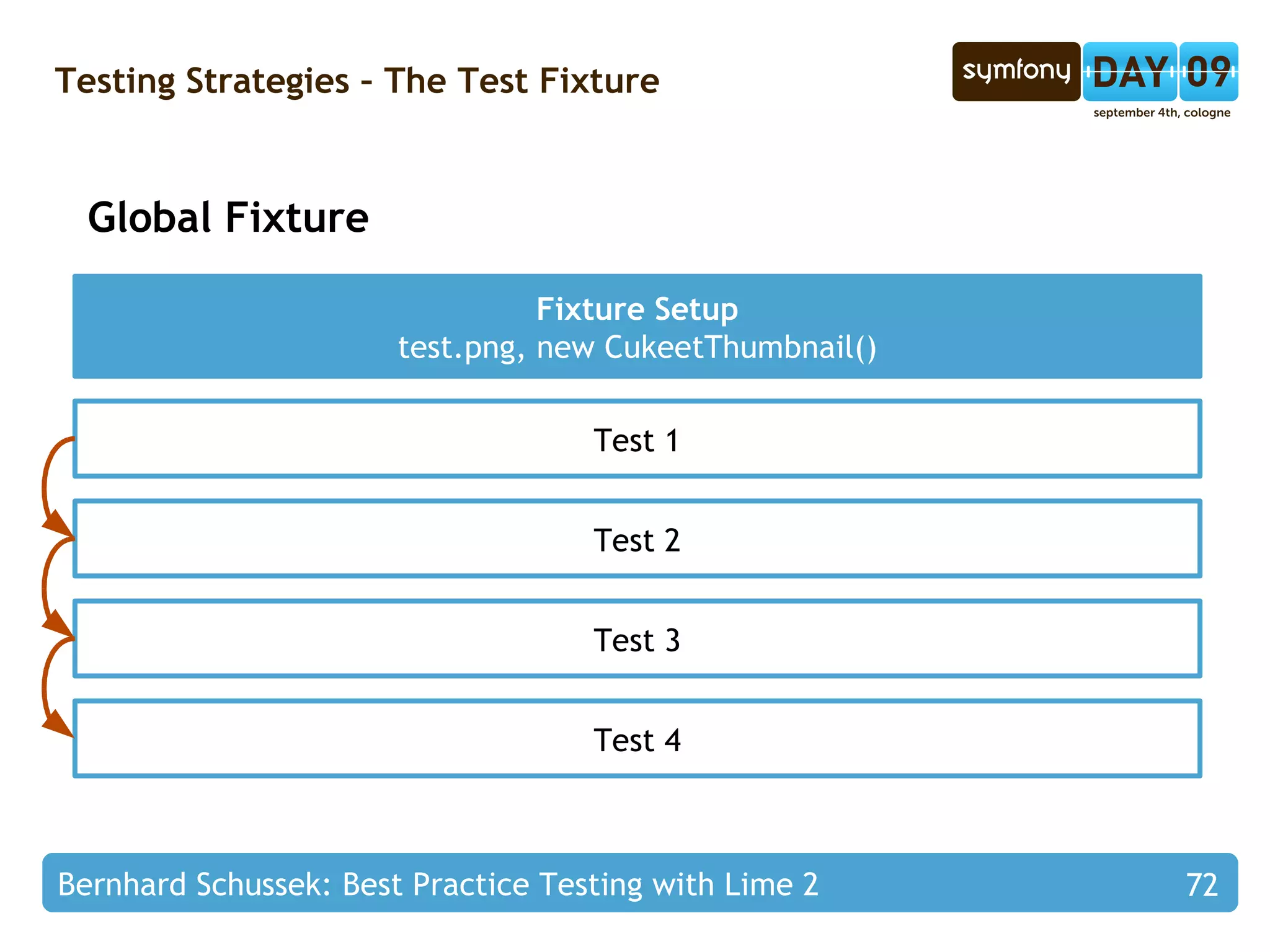Click the word 'Fixture' in Global Fixture

coord(296,218)
